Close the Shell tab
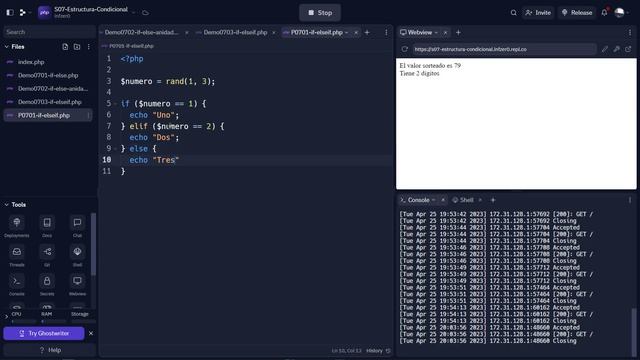Screen dimensions: 640x360 pos(480,200)
